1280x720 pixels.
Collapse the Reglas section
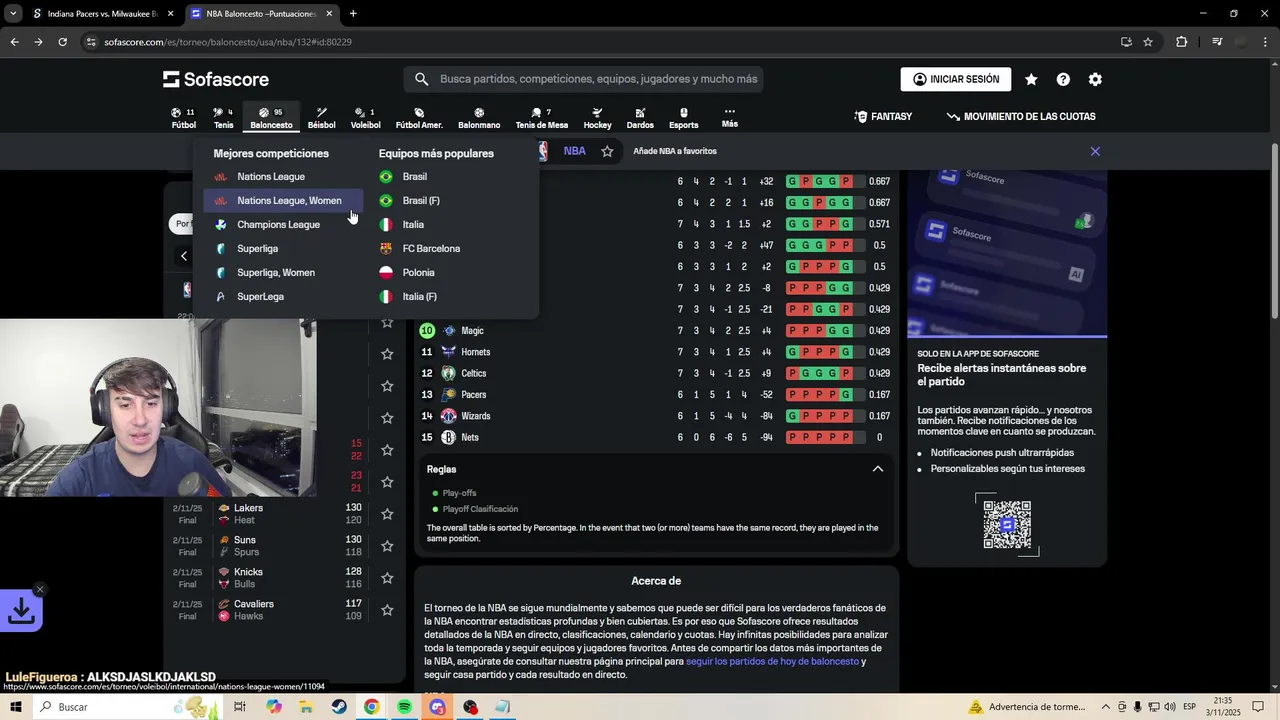[x=878, y=469]
